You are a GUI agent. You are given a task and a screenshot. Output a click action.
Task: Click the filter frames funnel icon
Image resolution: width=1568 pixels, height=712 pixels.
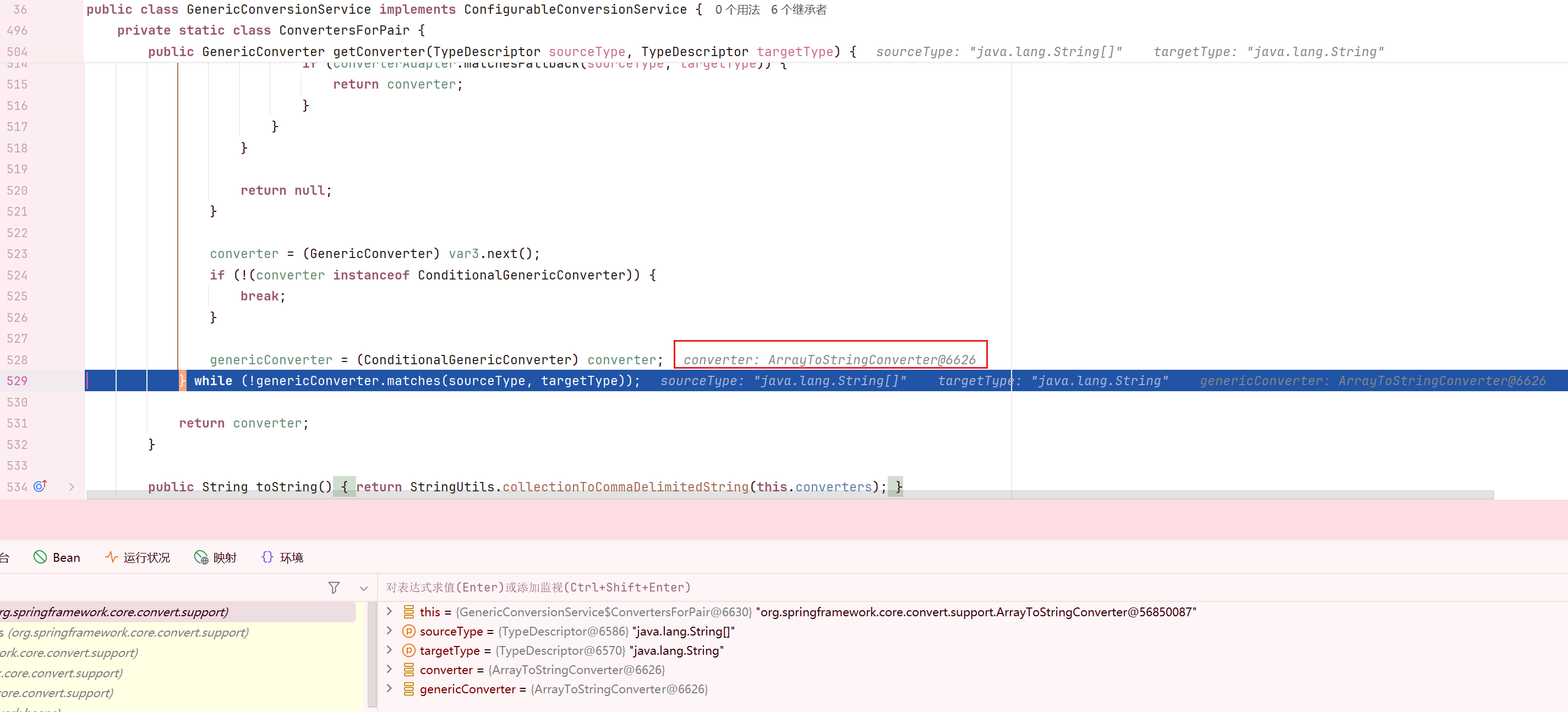pyautogui.click(x=334, y=587)
